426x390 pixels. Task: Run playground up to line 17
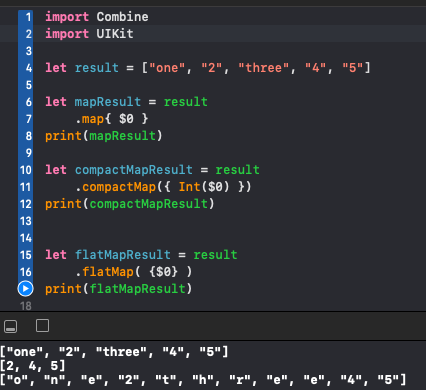25,289
